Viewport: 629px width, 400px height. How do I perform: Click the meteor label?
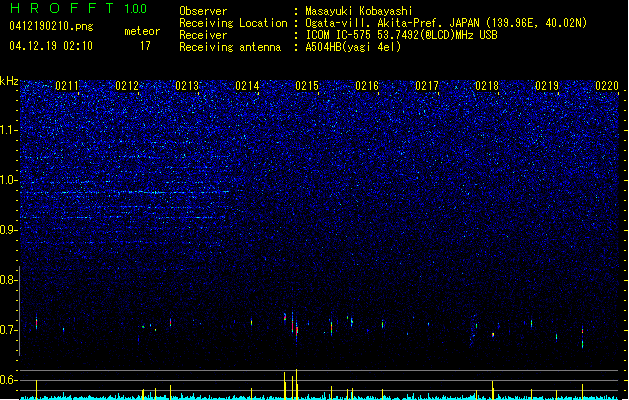click(x=142, y=31)
